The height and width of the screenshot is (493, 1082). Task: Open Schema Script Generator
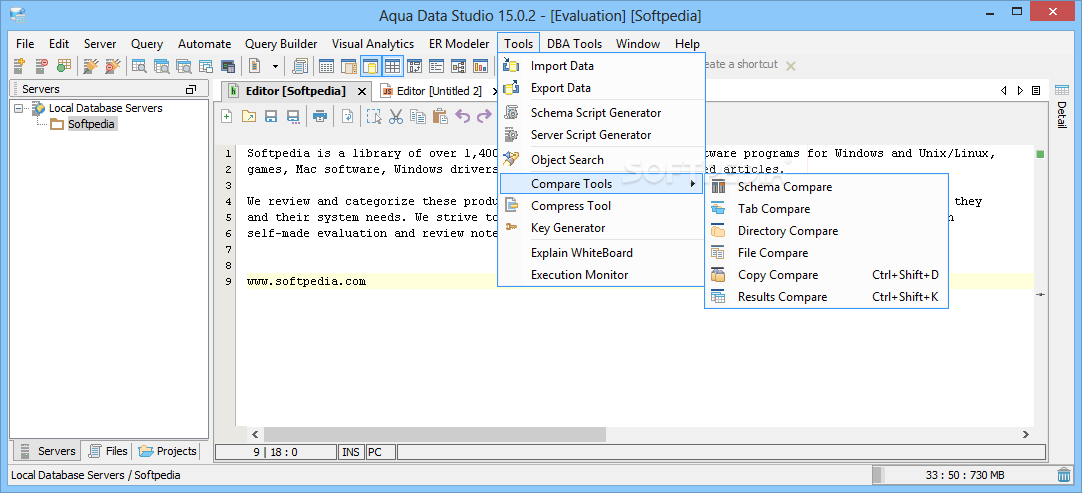coord(601,113)
